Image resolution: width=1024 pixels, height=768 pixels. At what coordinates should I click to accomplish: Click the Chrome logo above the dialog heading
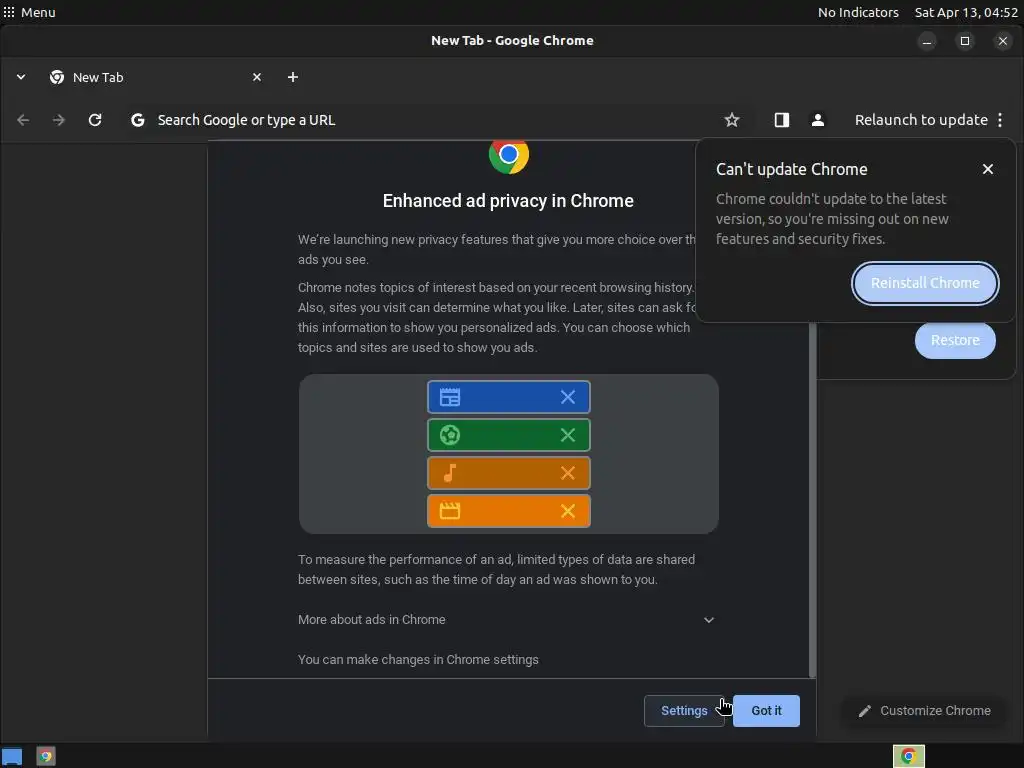pos(509,155)
